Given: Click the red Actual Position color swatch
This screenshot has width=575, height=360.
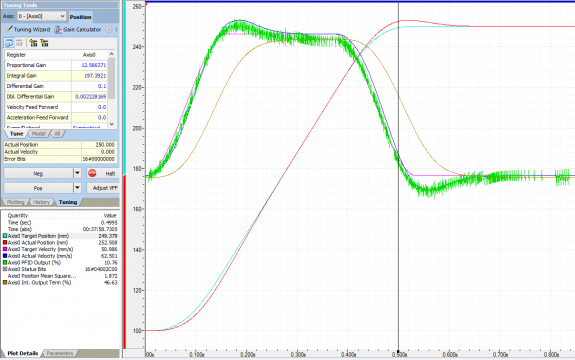Looking at the screenshot, I should click(x=5, y=242).
